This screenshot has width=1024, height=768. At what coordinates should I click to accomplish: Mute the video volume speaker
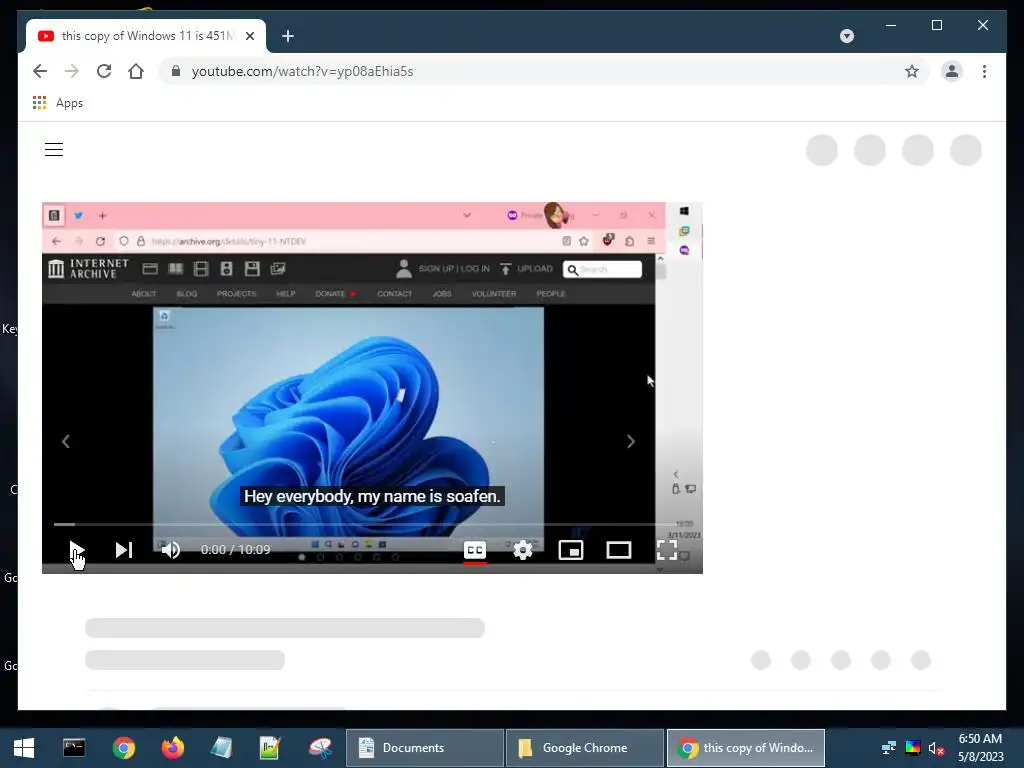click(x=170, y=550)
